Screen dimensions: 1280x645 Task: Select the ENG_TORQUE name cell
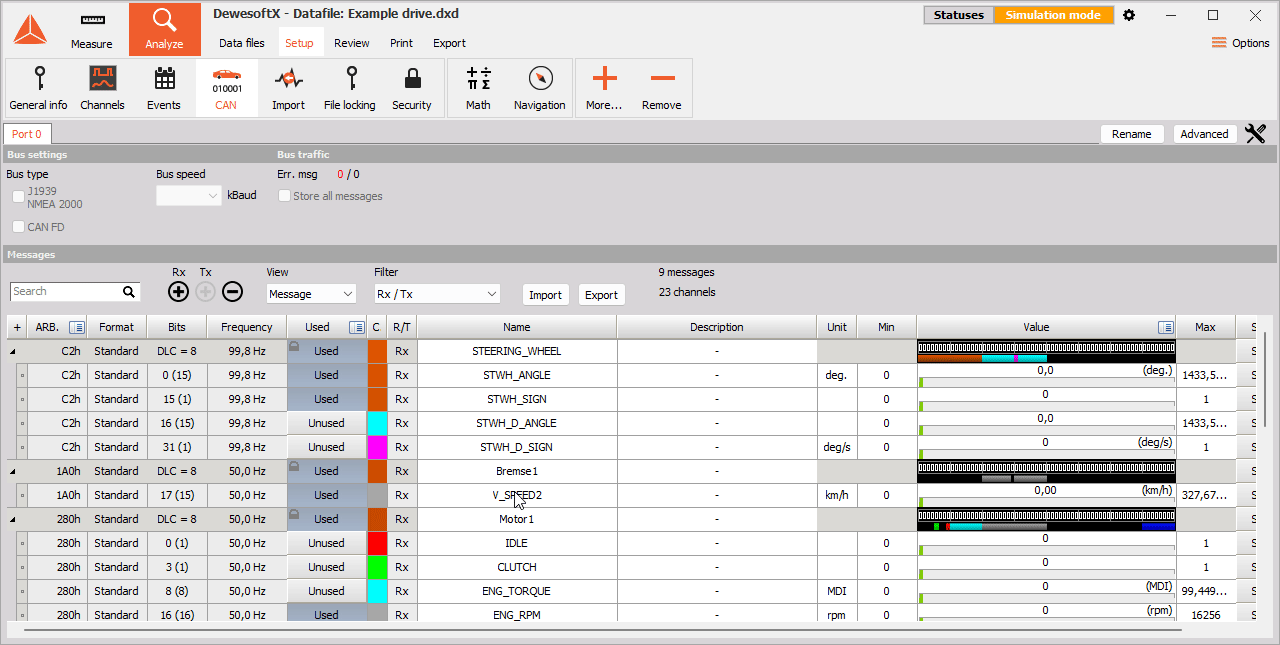[517, 591]
